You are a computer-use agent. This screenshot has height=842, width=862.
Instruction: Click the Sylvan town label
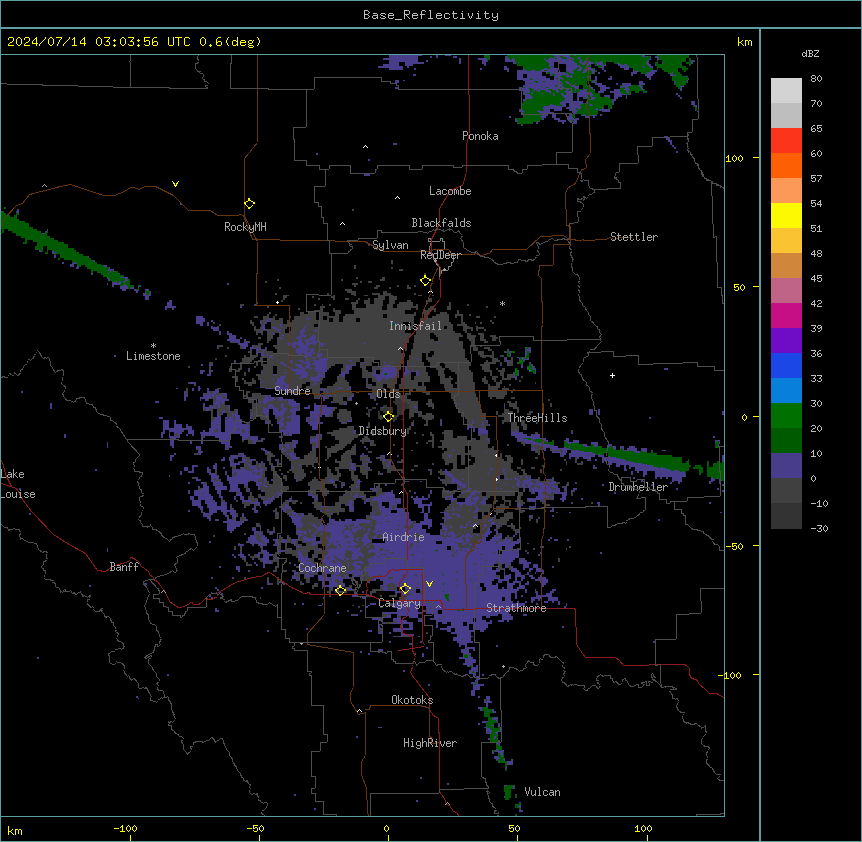click(390, 245)
